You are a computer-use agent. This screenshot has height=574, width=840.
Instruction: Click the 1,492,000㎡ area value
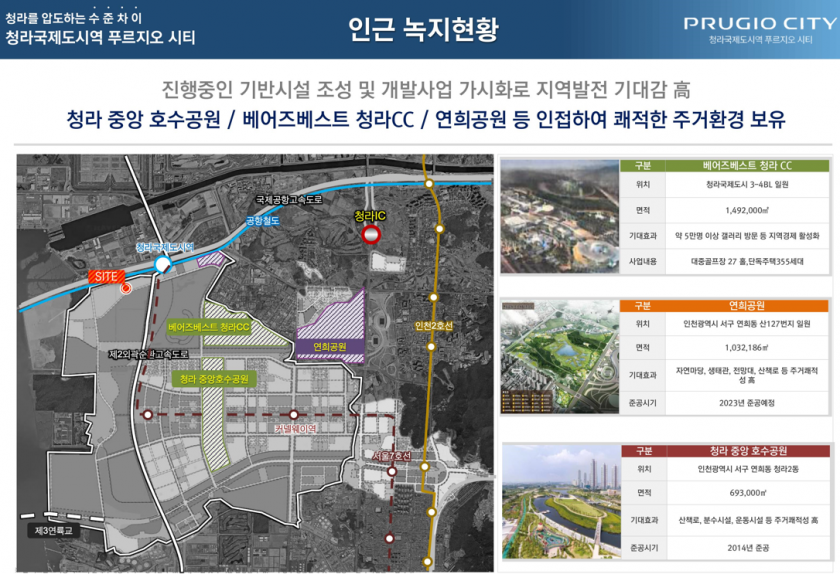(x=747, y=210)
